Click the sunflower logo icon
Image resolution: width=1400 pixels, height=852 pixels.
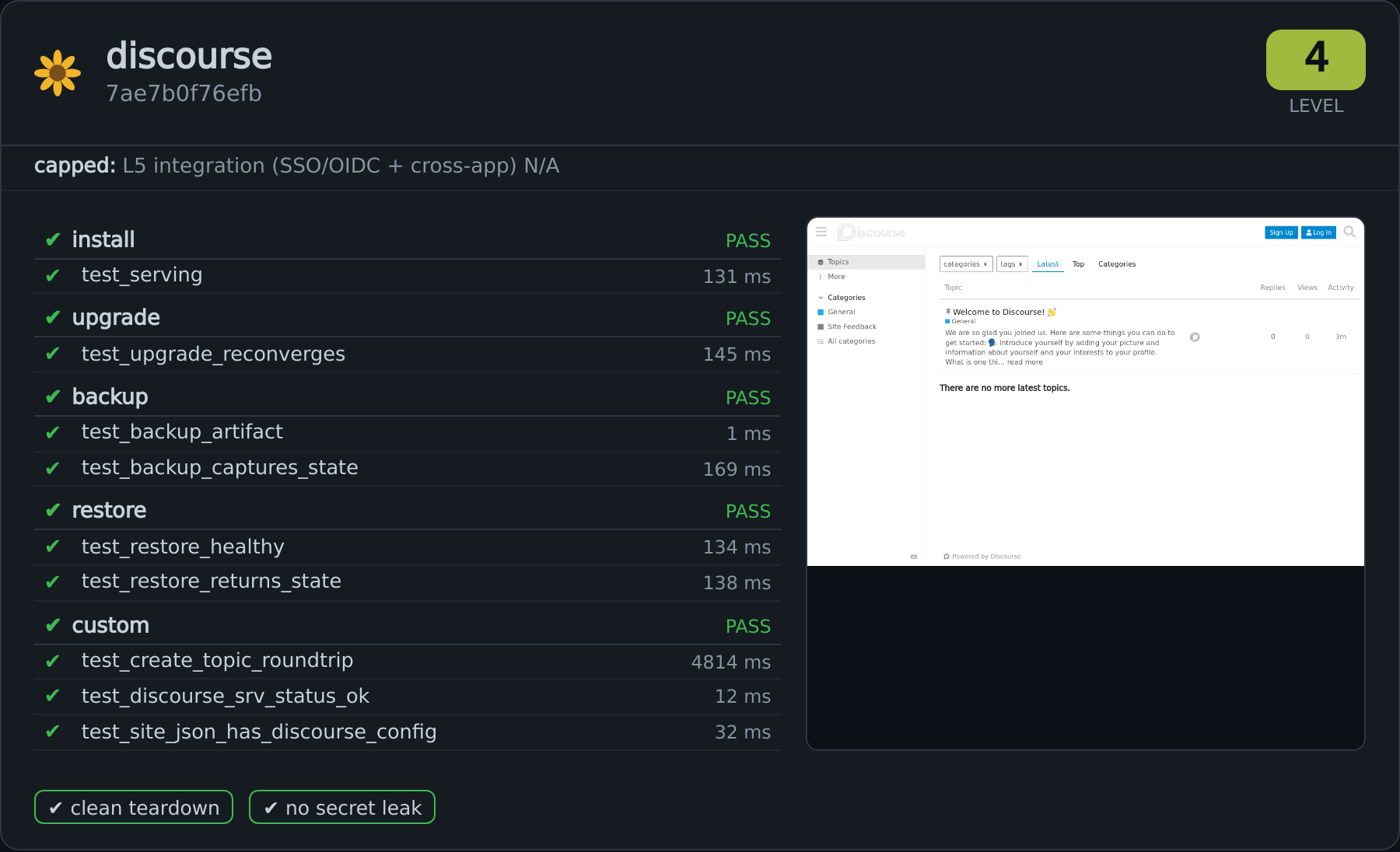(x=58, y=73)
